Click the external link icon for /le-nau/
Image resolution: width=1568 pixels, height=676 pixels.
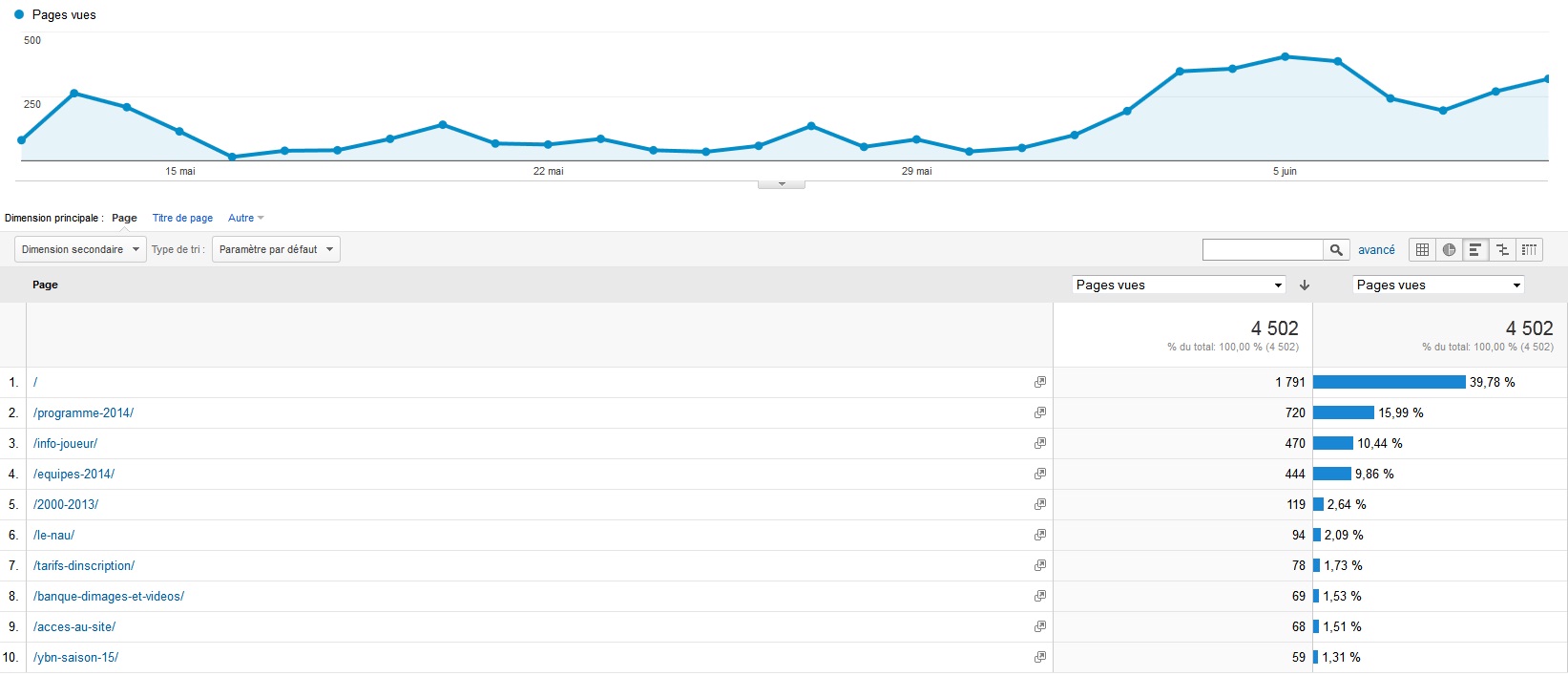click(1039, 535)
